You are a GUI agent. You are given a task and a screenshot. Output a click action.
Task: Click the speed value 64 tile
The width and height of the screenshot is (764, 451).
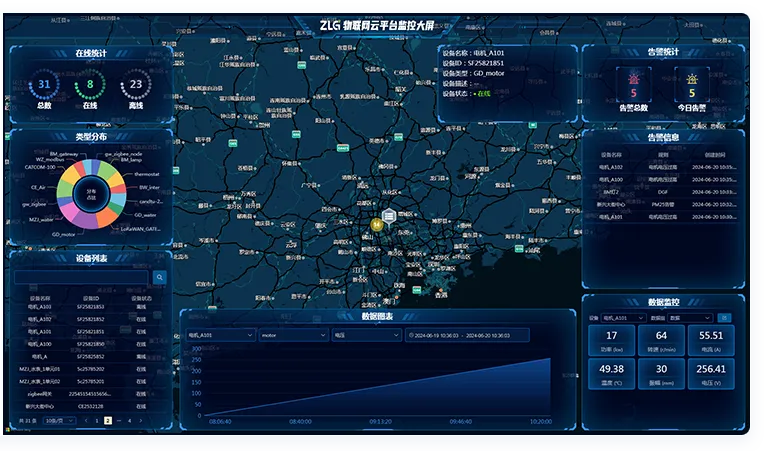click(x=661, y=340)
